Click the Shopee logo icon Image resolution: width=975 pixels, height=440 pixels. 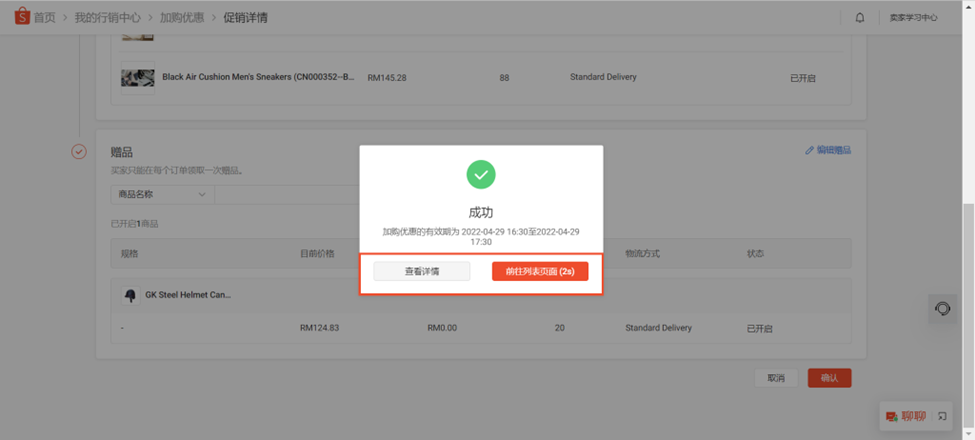pos(22,17)
